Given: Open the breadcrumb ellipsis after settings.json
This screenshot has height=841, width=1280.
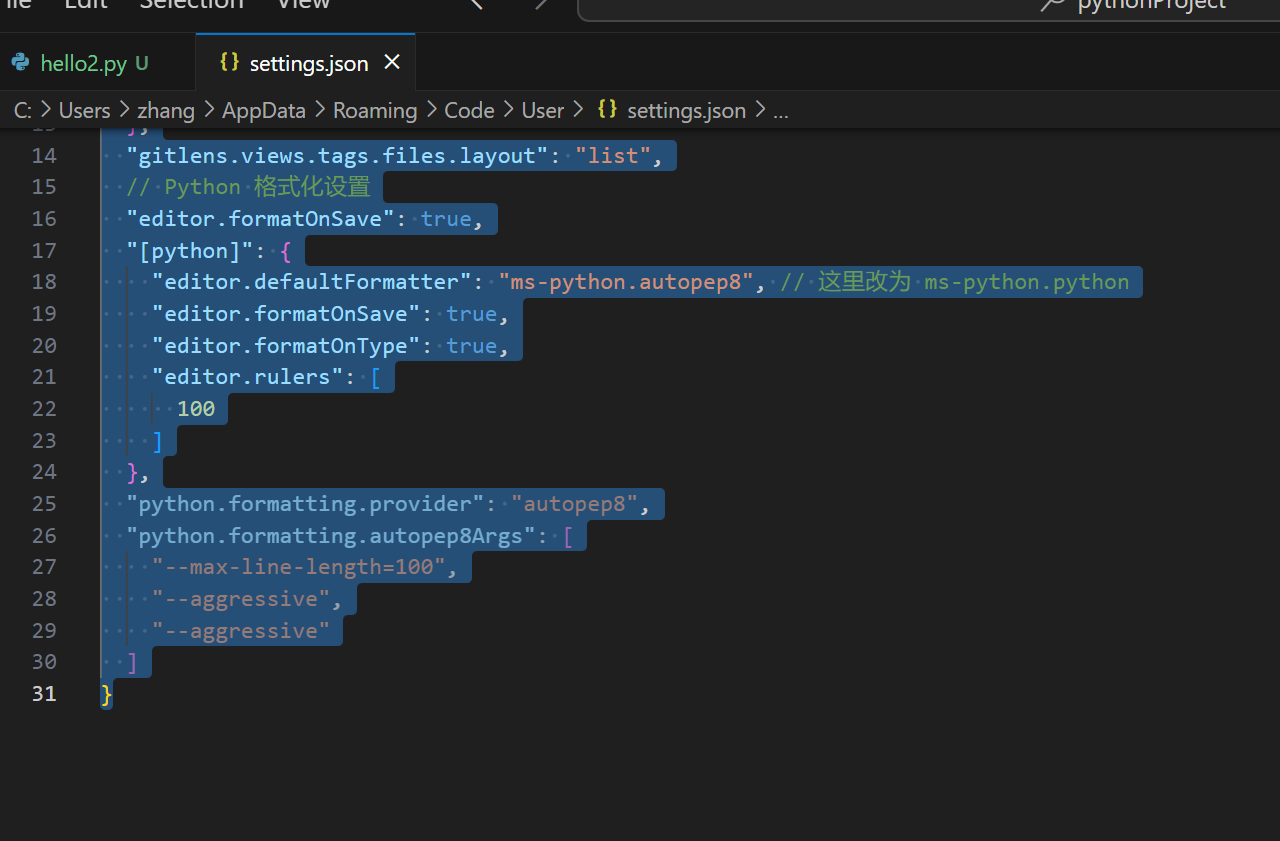Looking at the screenshot, I should pyautogui.click(x=781, y=110).
